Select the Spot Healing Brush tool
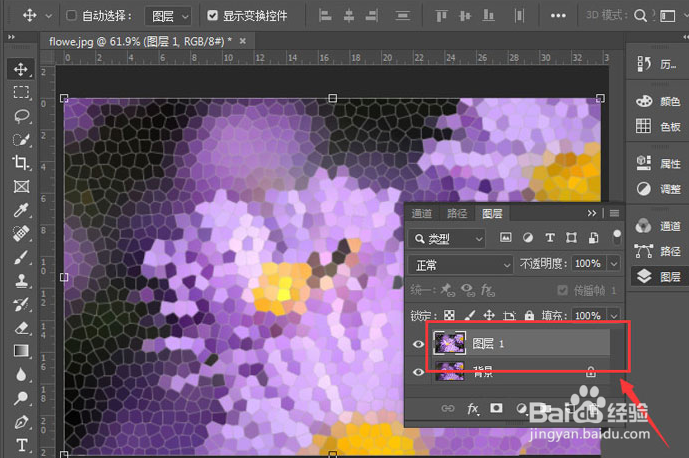 [21, 233]
